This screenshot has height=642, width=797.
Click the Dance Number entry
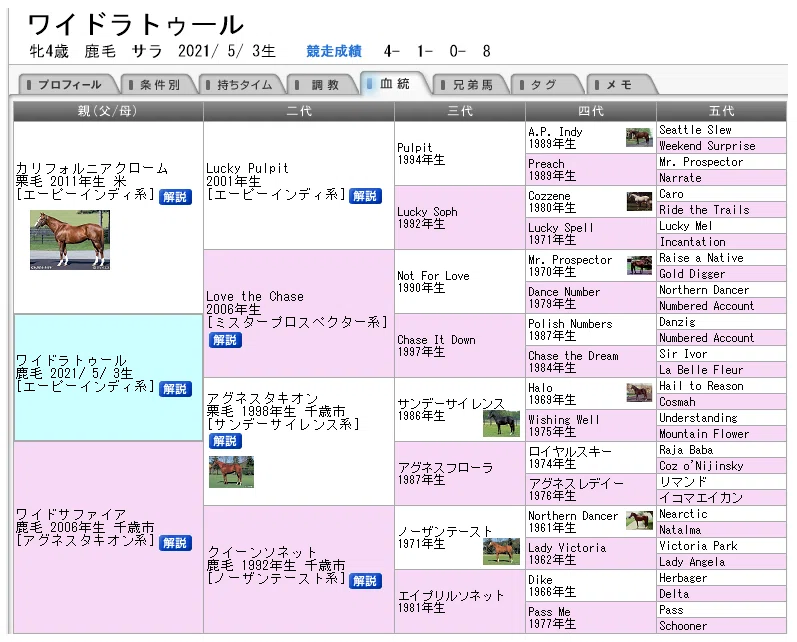point(591,297)
